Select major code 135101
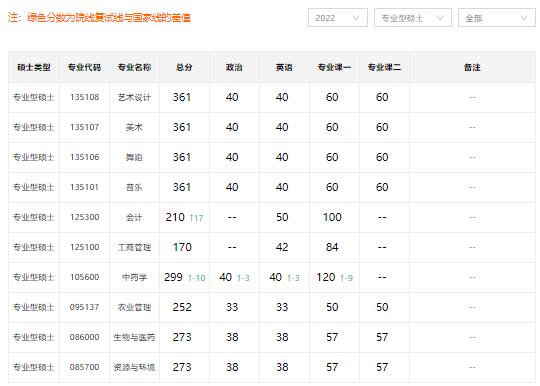The width and height of the screenshot is (540, 386). (84, 187)
